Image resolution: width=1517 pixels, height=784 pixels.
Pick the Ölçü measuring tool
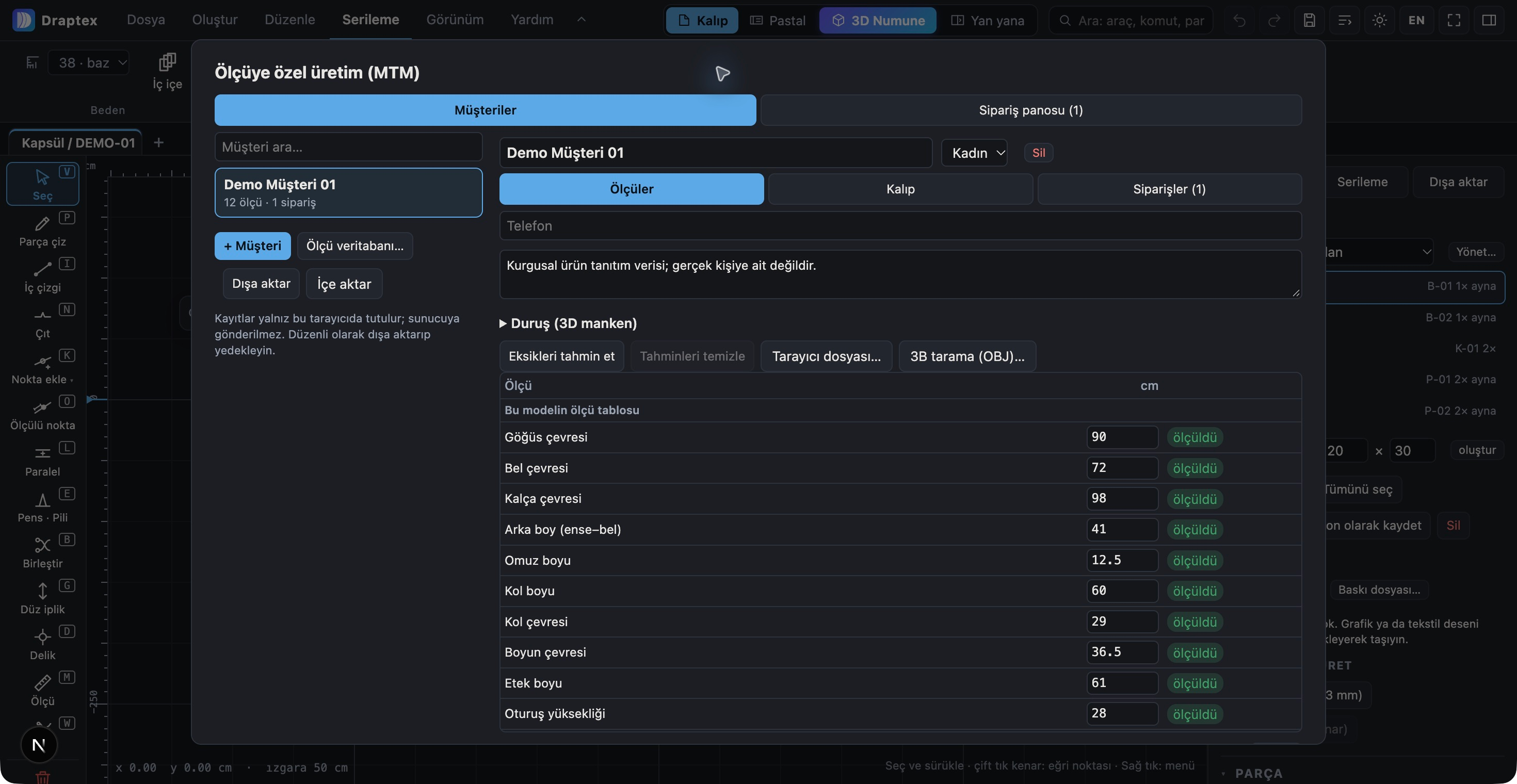point(42,689)
